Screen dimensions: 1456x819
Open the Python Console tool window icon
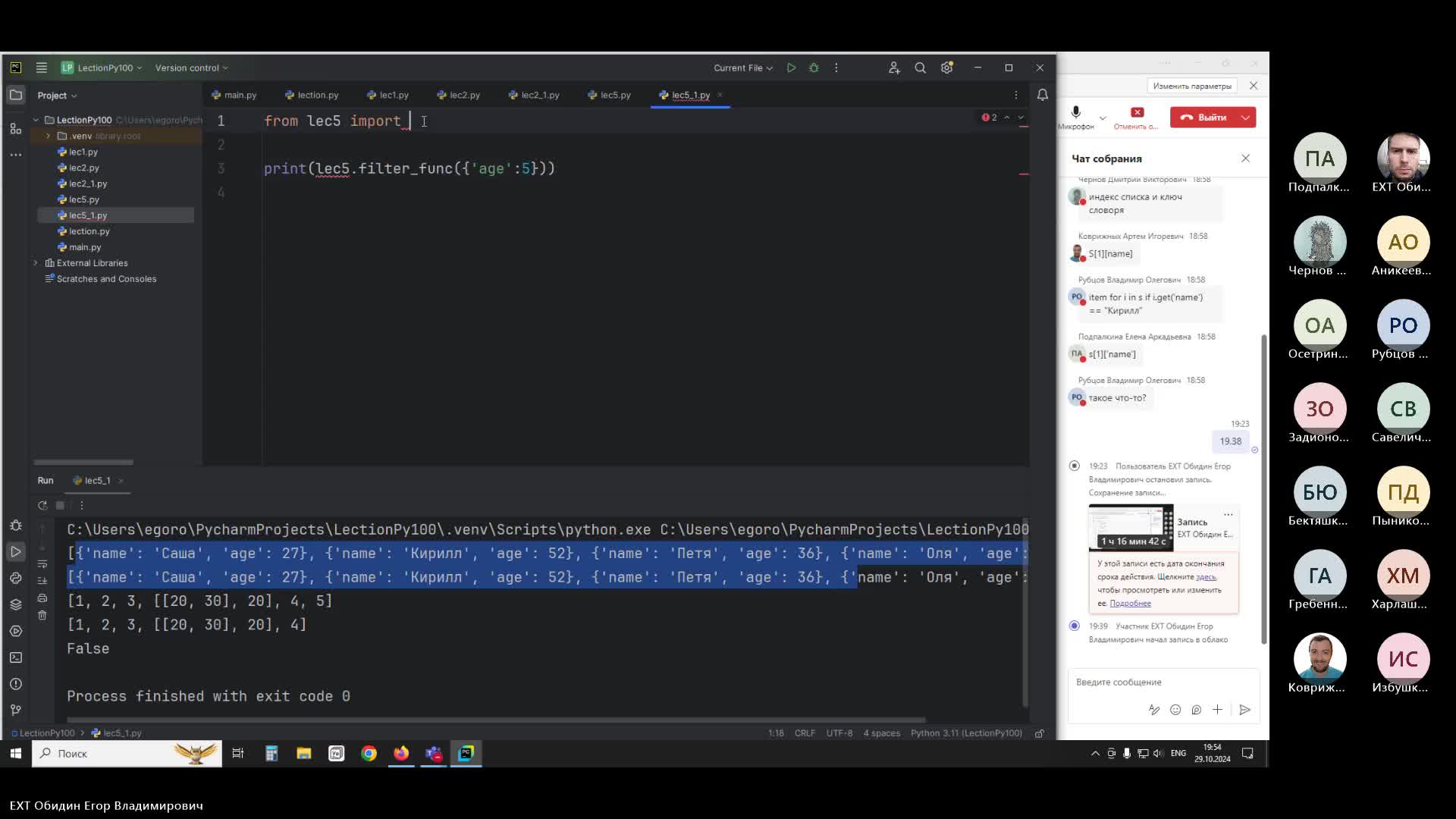click(16, 578)
